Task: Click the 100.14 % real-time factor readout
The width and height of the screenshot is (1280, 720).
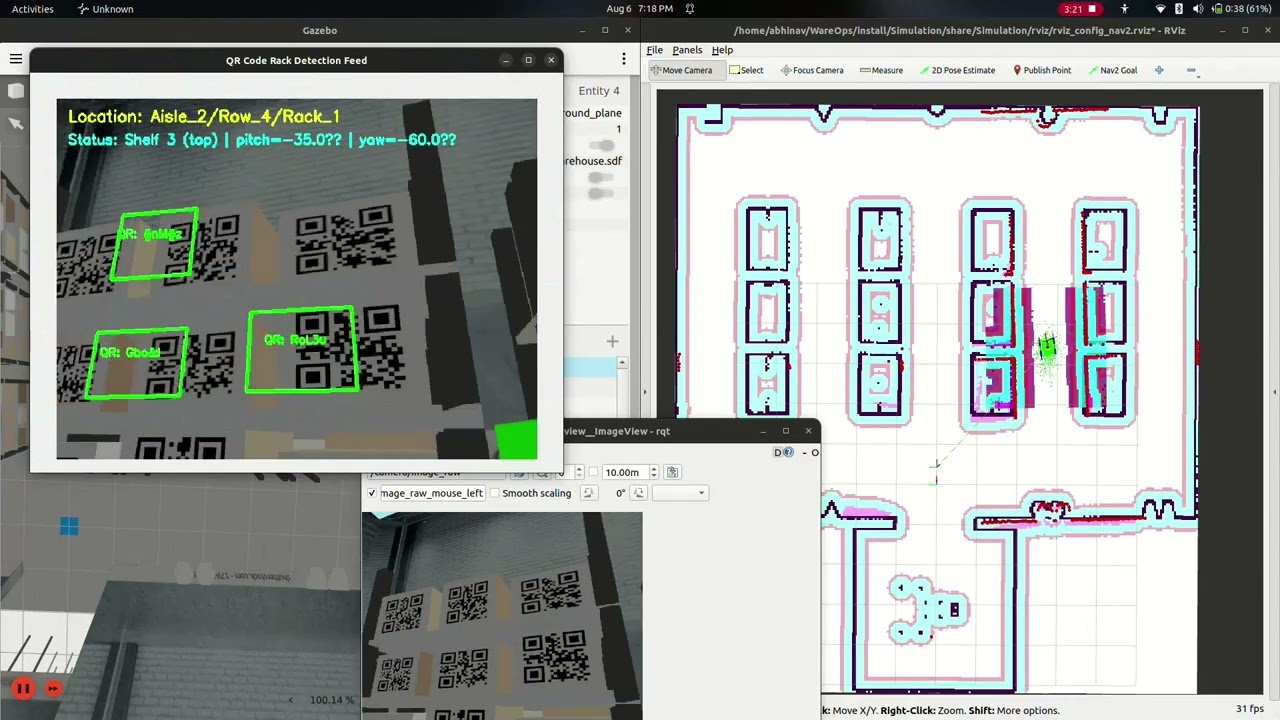Action: coord(332,700)
